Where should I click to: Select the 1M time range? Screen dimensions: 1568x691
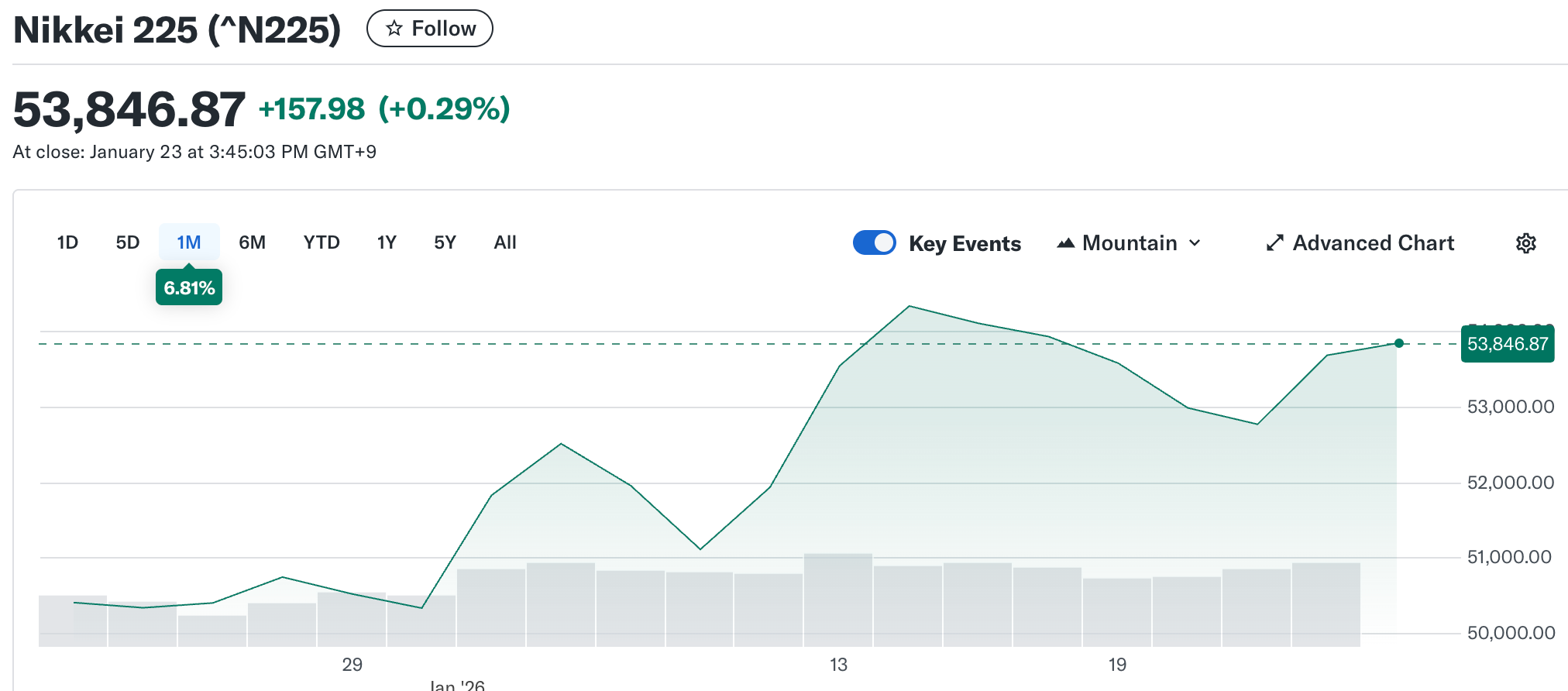[x=189, y=242]
